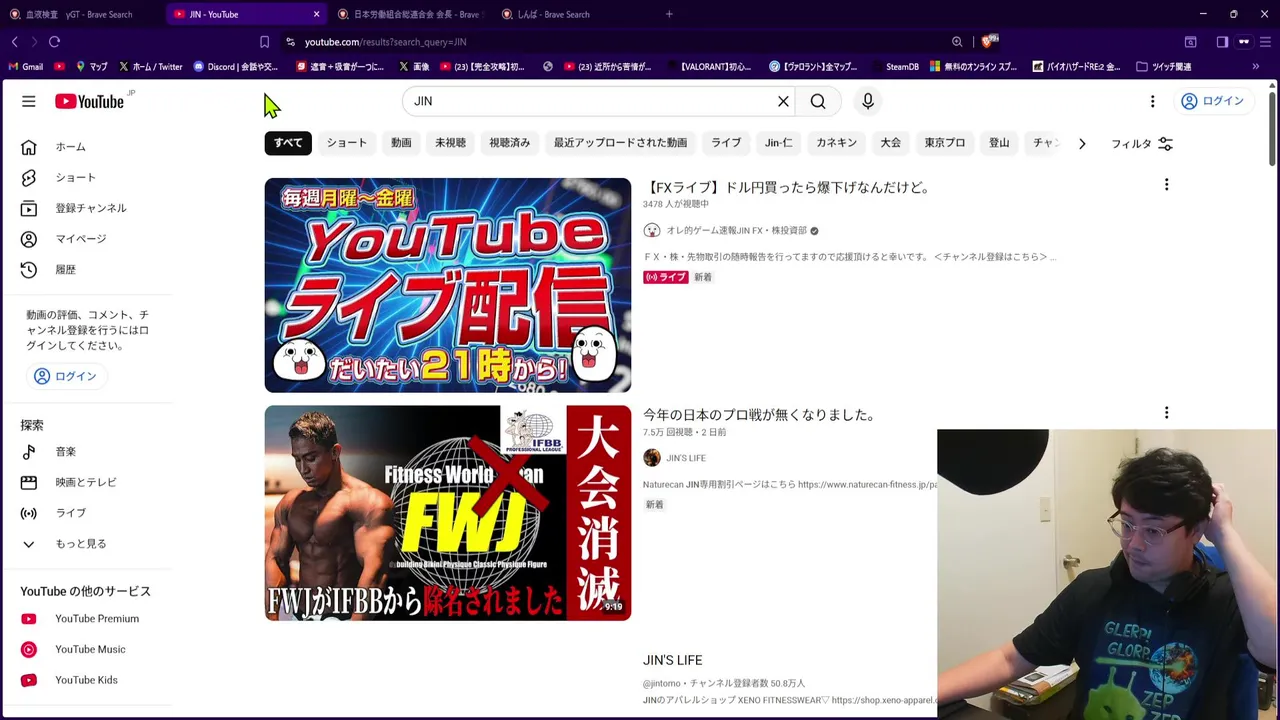This screenshot has width=1280, height=720.
Task: Open more options for プロ戦 video
Action: 1166,413
